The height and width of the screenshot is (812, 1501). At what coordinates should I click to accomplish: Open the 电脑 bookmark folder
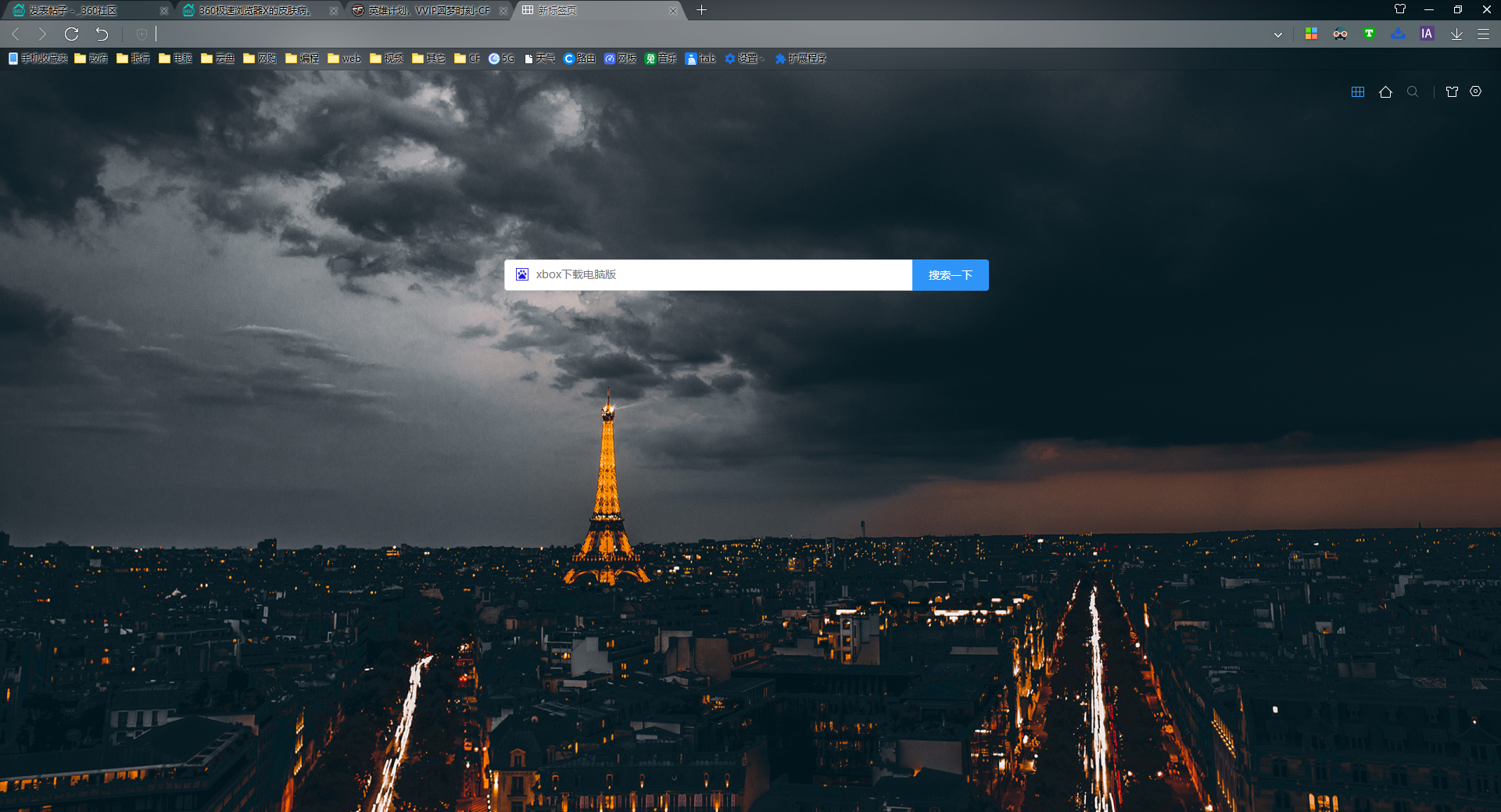176,59
